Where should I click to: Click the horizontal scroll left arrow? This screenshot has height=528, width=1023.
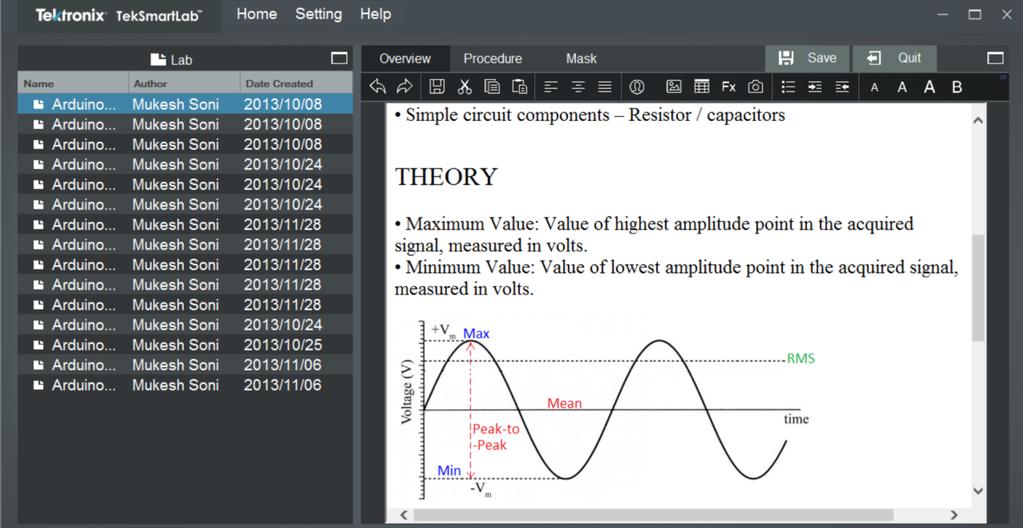click(x=403, y=515)
